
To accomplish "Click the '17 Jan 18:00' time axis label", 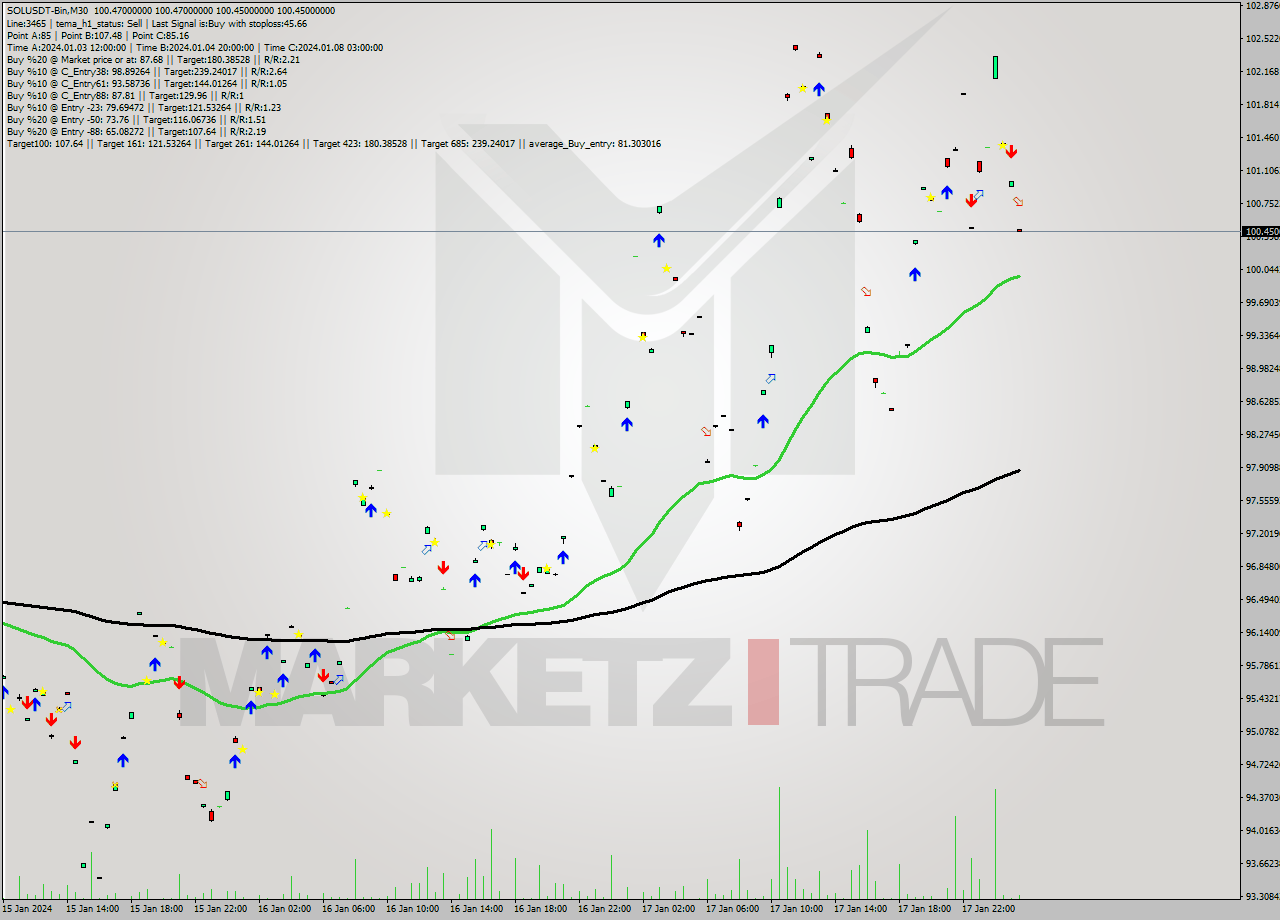I will point(925,909).
